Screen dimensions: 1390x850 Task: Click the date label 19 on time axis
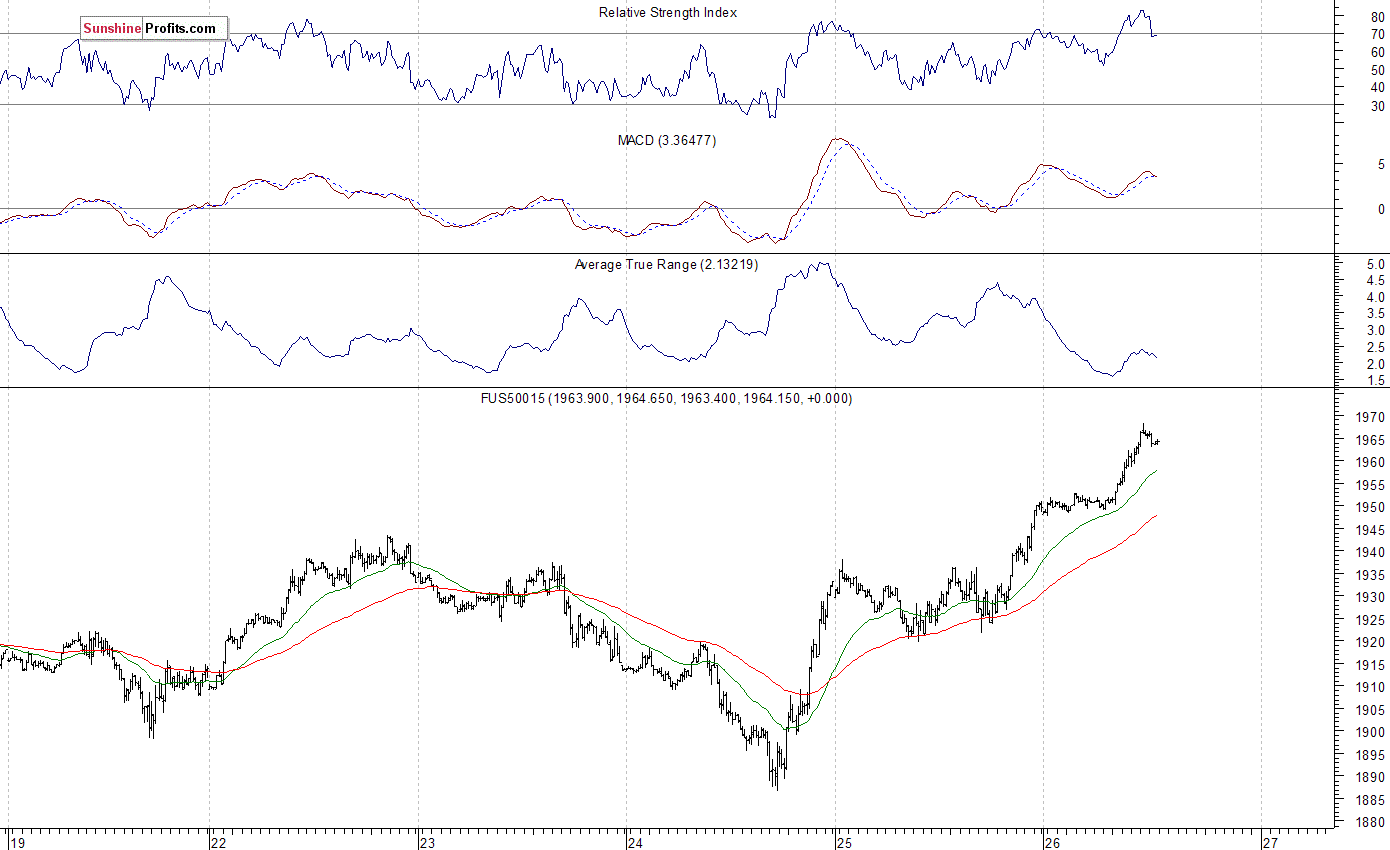click(16, 842)
